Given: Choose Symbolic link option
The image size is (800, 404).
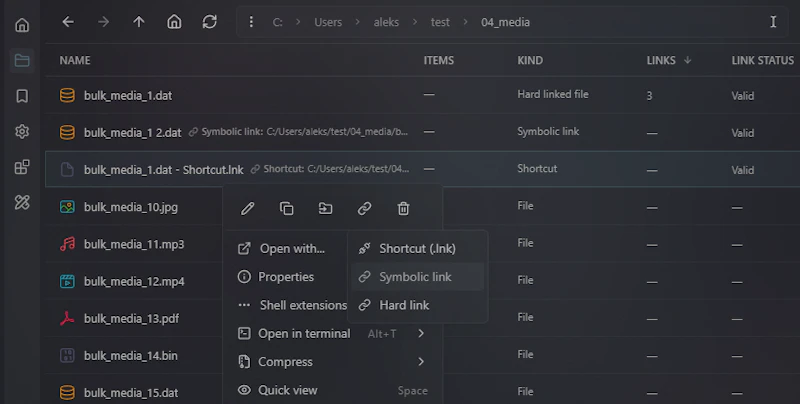Looking at the screenshot, I should (417, 277).
